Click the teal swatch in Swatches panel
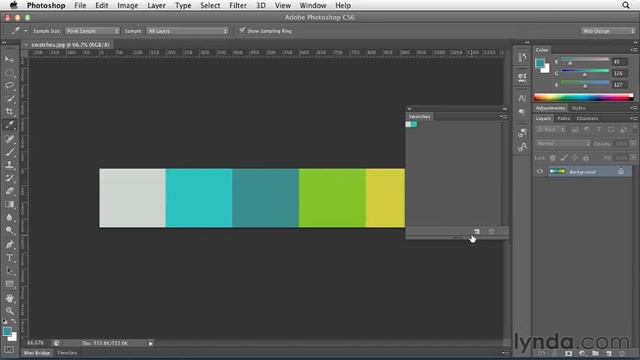Viewport: 640px width, 360px height. pyautogui.click(x=414, y=124)
